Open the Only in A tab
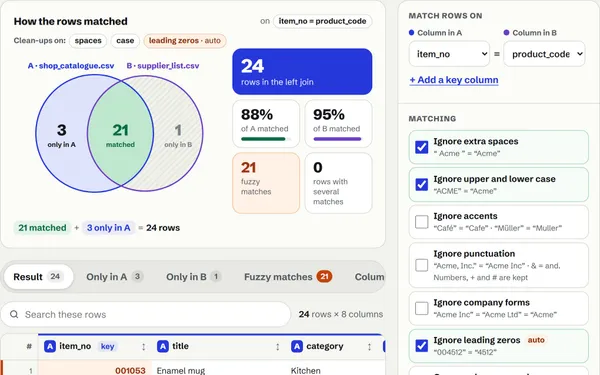Screen dimensions: 600x375 [114, 277]
